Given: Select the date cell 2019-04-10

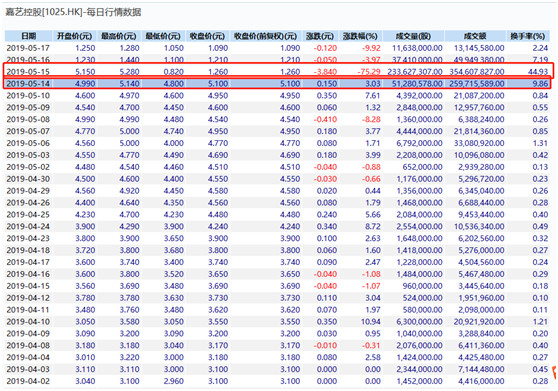Looking at the screenshot, I should coord(28,322).
